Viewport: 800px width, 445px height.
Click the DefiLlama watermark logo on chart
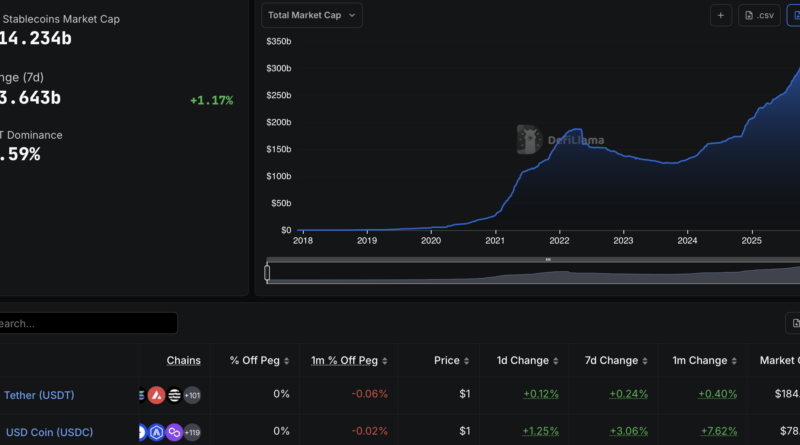530,140
